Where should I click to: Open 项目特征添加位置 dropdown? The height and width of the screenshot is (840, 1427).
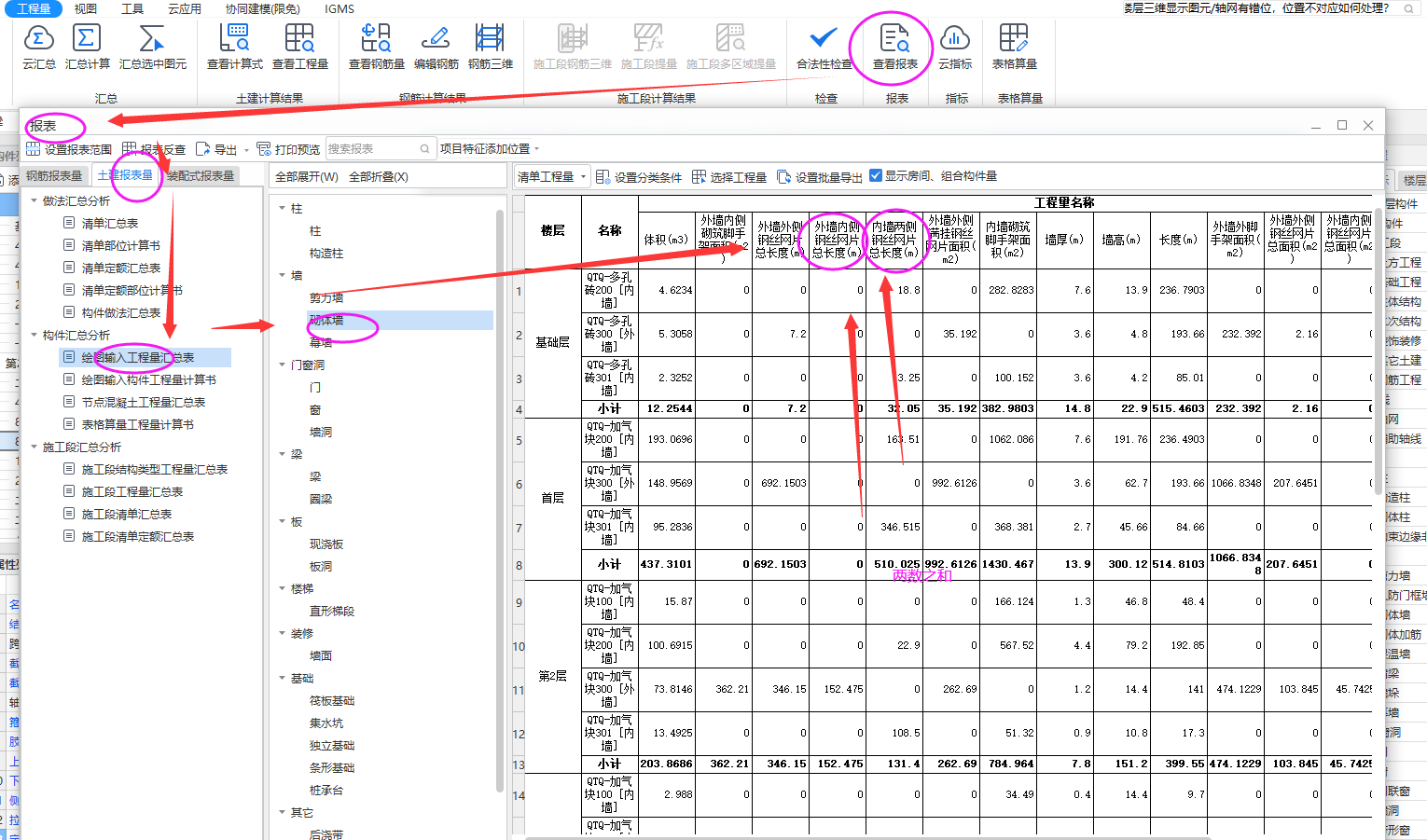490,149
